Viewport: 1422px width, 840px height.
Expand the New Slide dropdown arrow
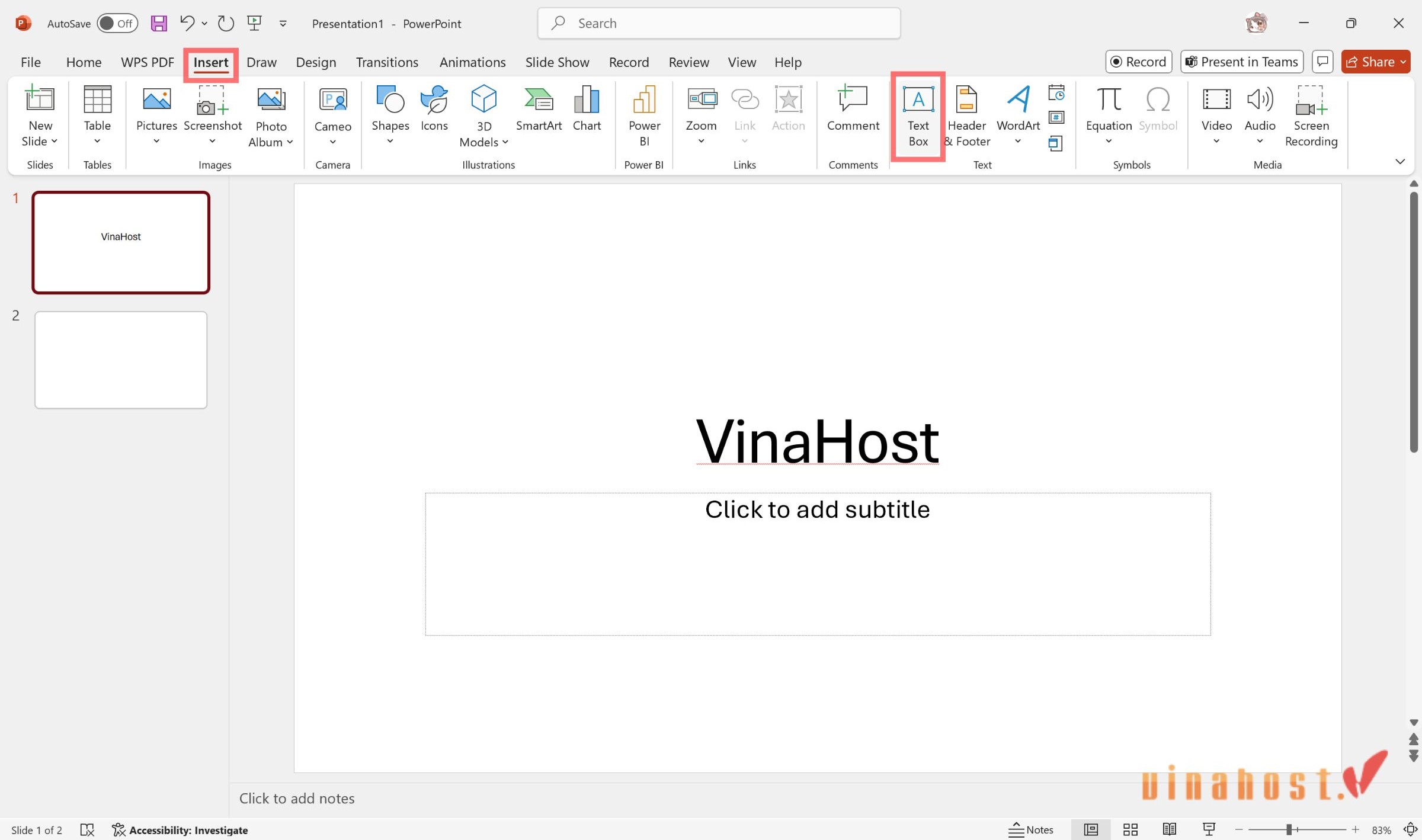(x=54, y=141)
